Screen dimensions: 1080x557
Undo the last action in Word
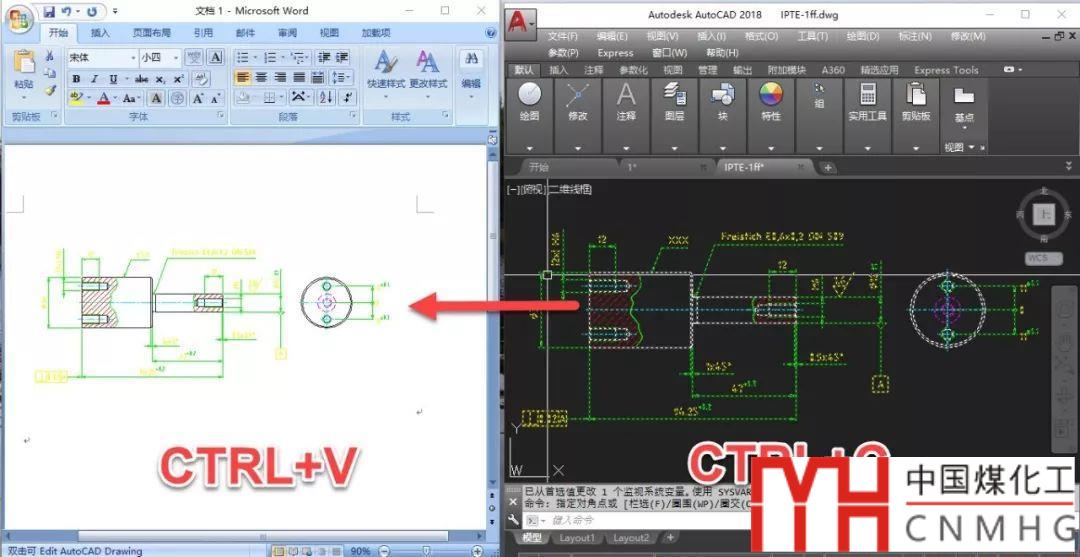tap(67, 11)
